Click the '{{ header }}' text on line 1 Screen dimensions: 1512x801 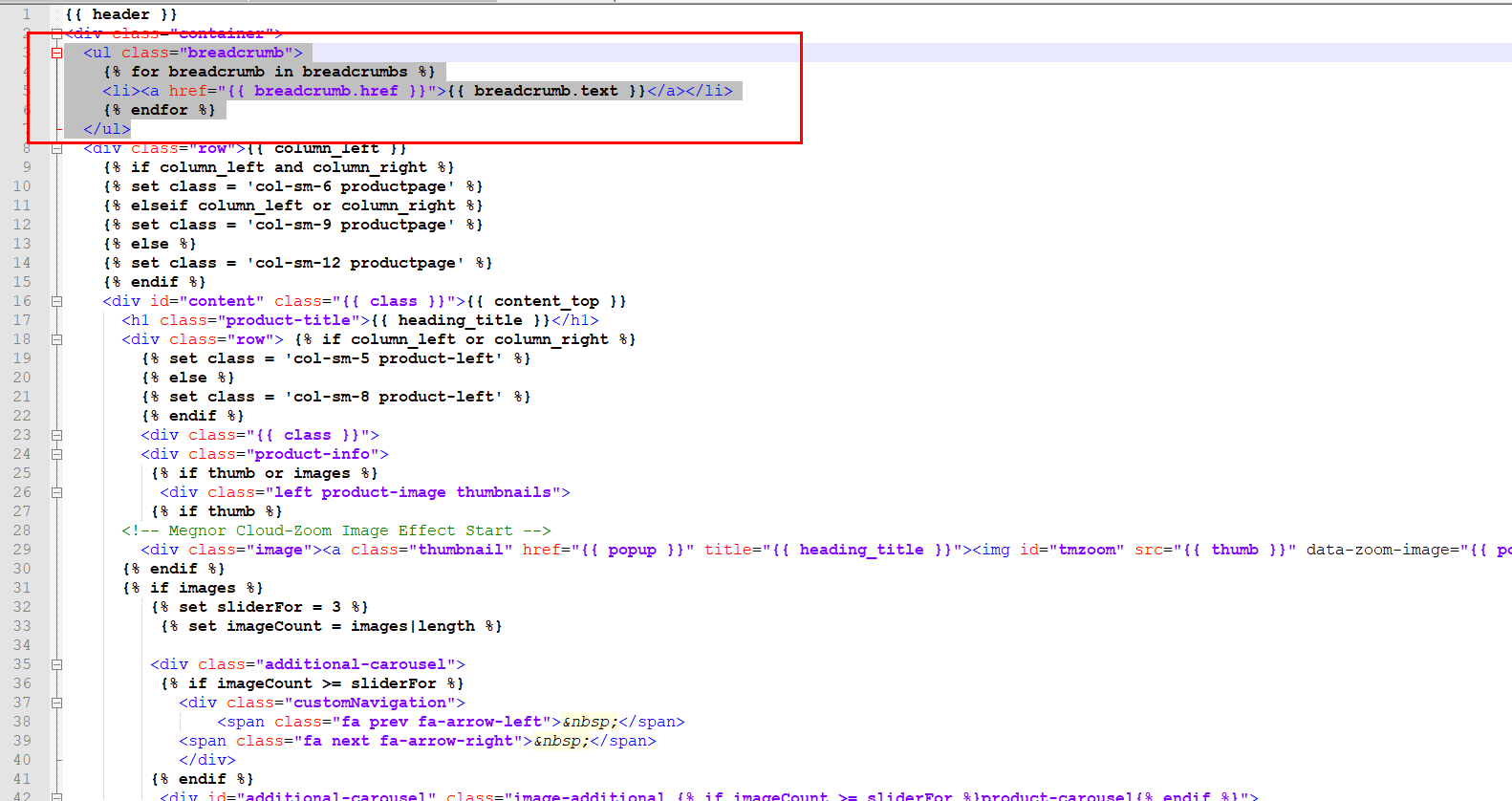click(121, 14)
